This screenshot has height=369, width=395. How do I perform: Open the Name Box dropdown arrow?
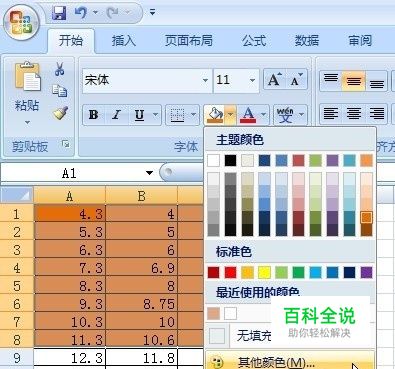(x=149, y=173)
